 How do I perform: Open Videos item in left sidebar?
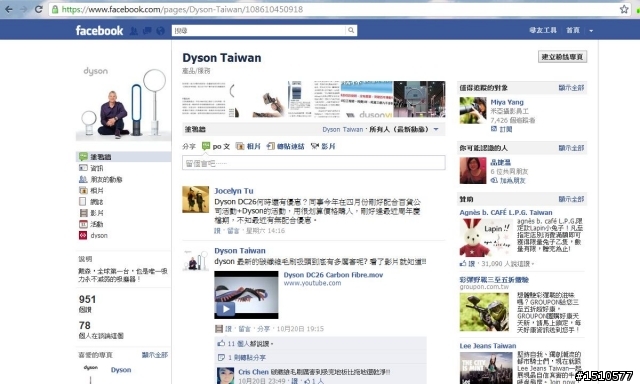97,213
